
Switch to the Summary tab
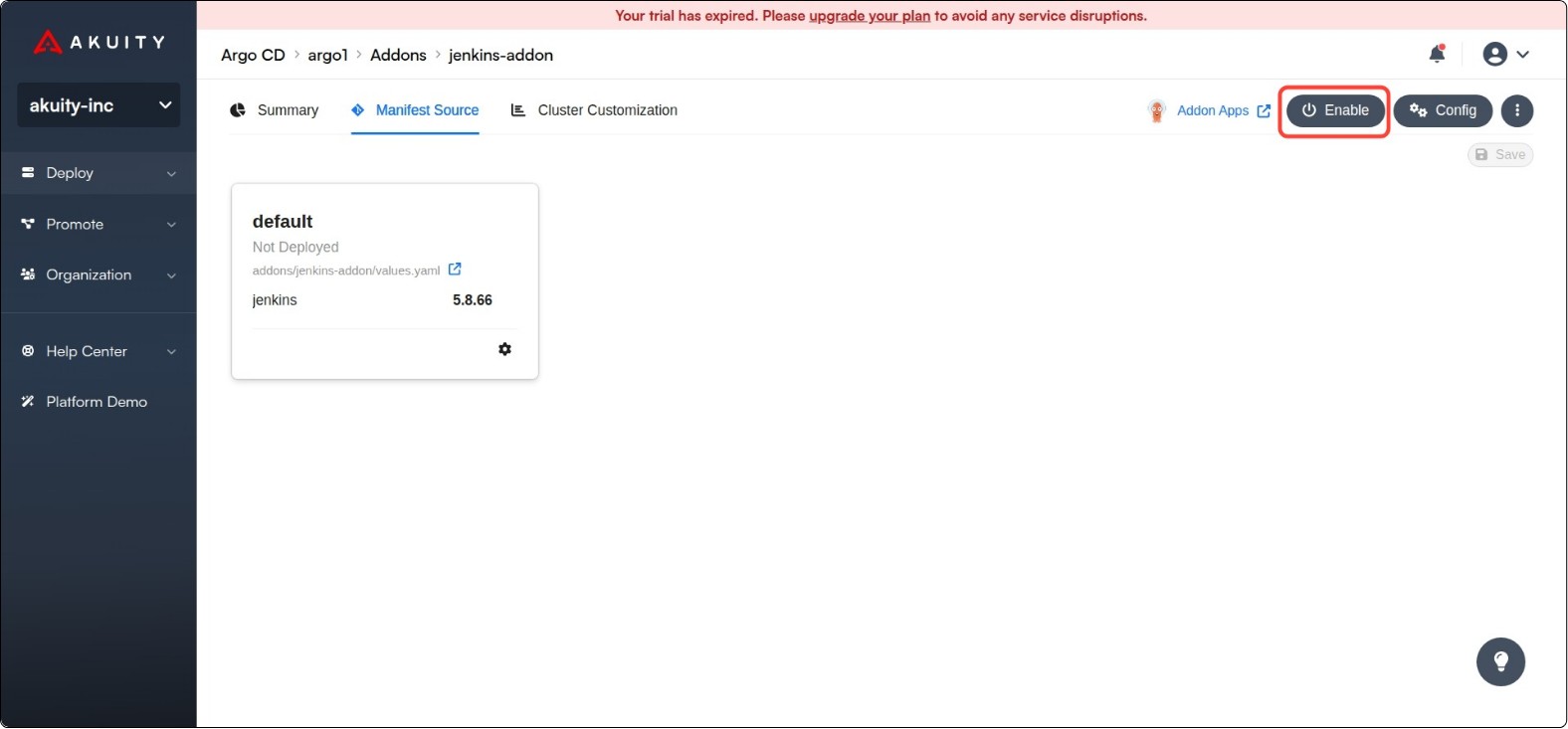275,110
